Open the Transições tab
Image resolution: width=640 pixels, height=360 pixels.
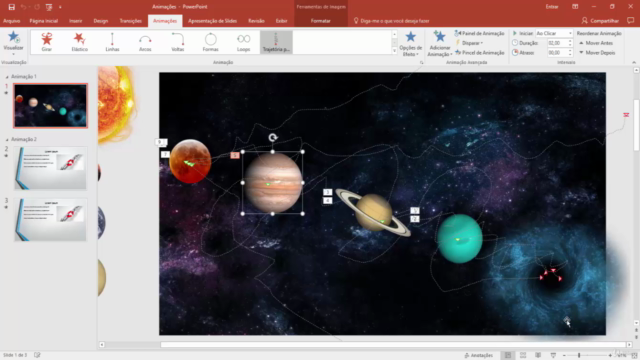pos(131,21)
